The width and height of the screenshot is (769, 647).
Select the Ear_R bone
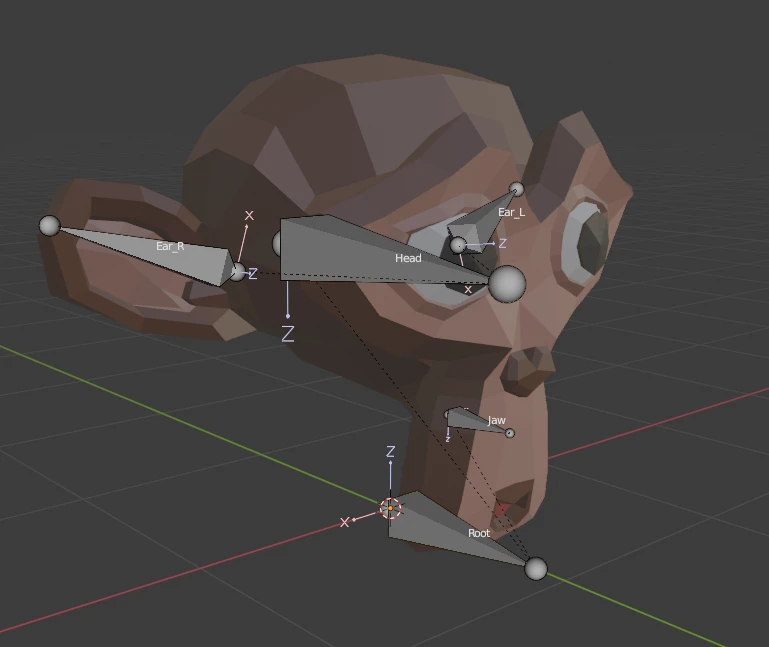tap(147, 254)
